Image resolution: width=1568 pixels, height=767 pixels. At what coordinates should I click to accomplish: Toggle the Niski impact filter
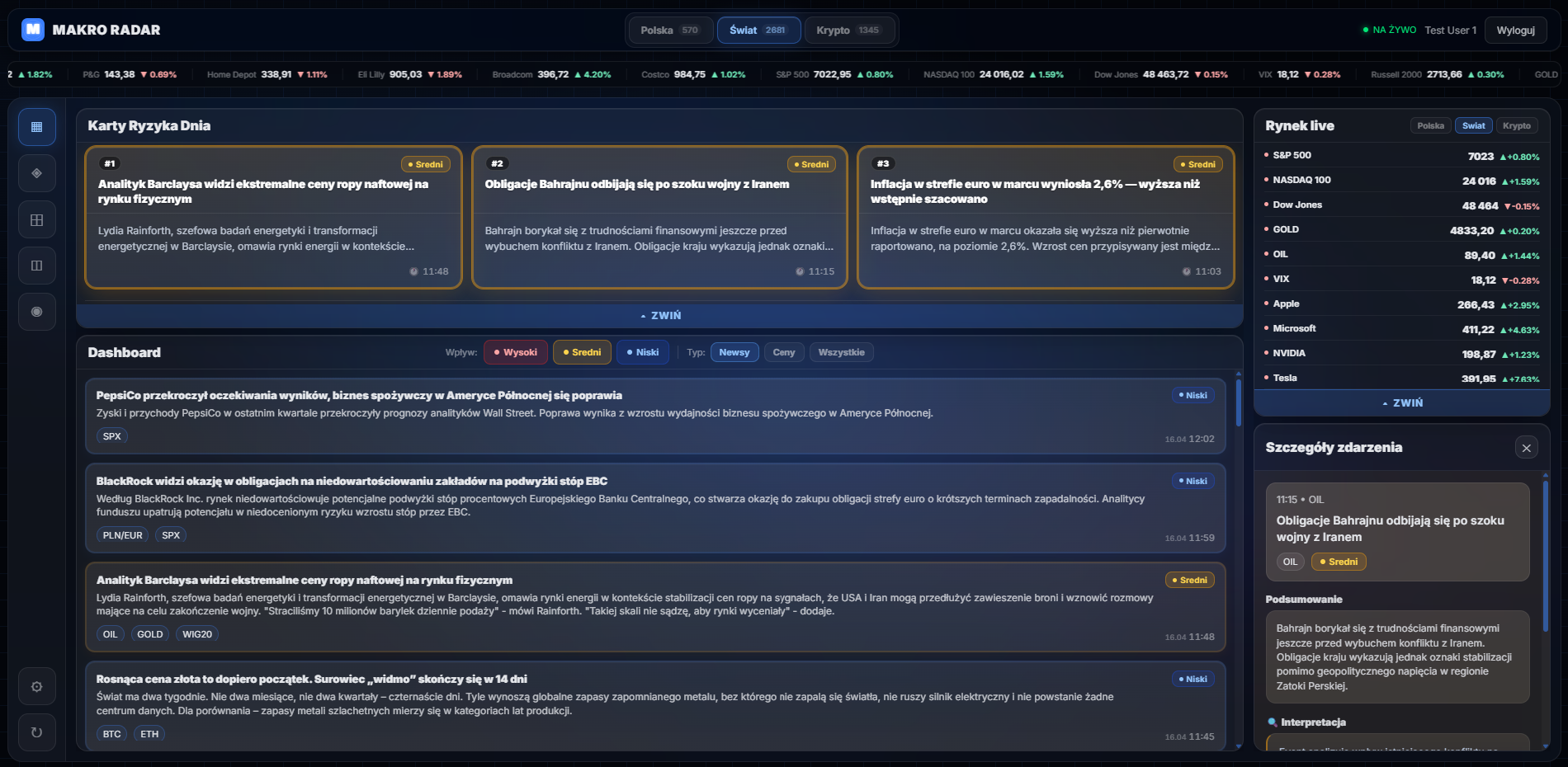(642, 352)
